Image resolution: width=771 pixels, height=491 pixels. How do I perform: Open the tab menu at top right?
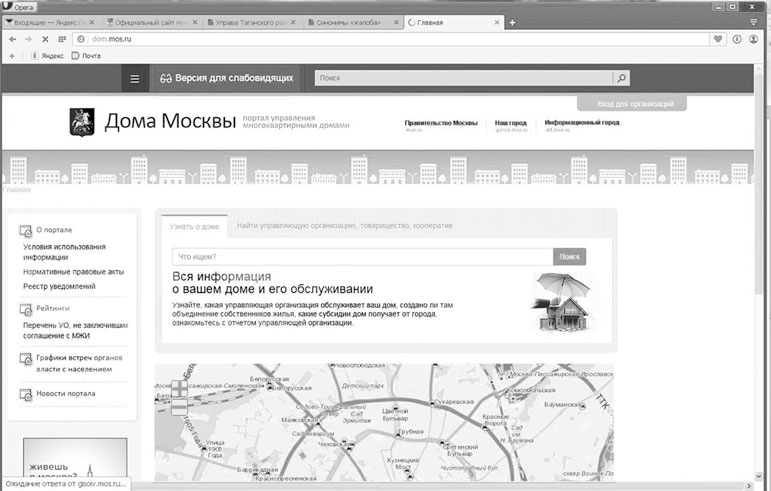pos(753,22)
